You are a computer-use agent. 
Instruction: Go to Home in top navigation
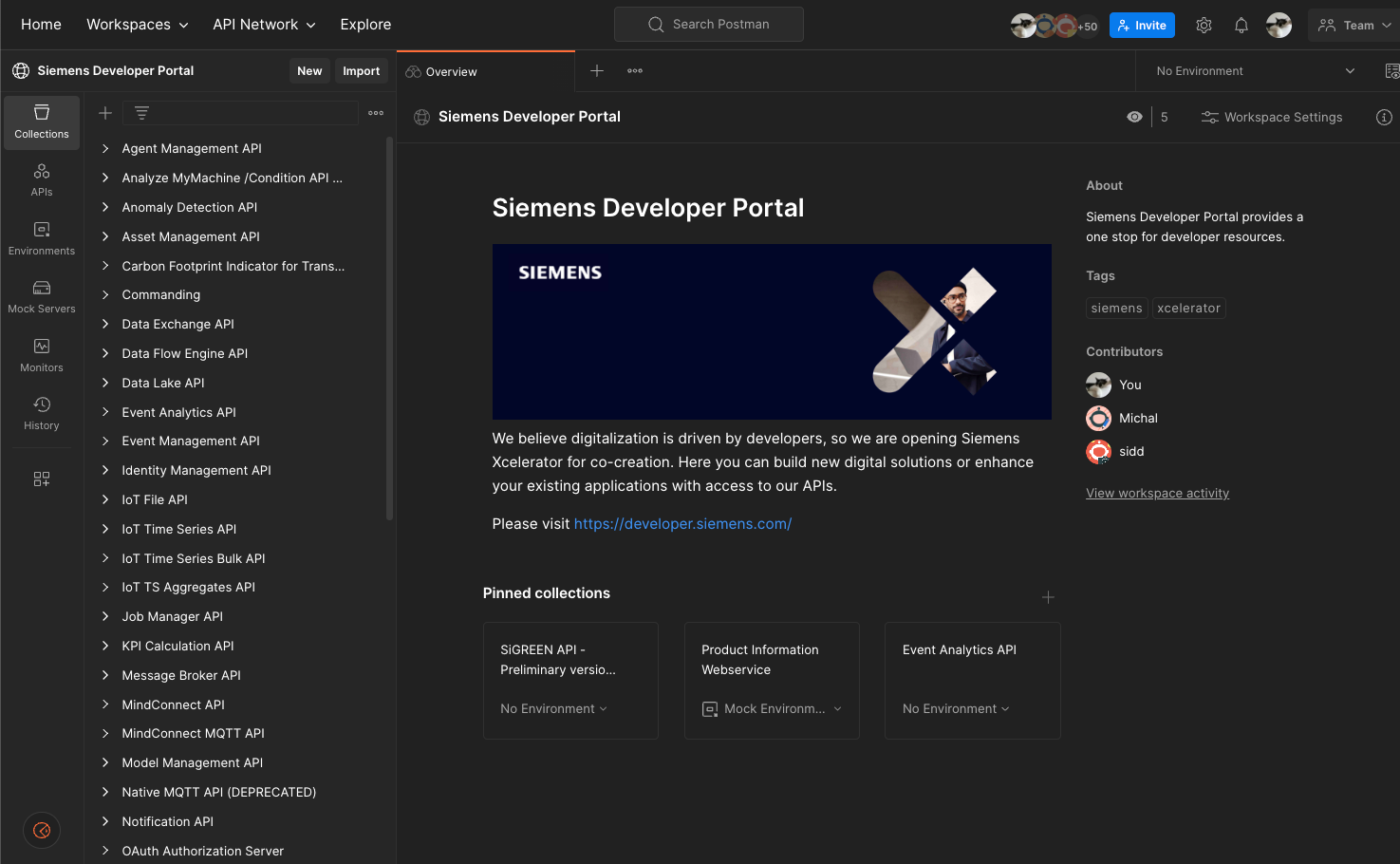(41, 25)
